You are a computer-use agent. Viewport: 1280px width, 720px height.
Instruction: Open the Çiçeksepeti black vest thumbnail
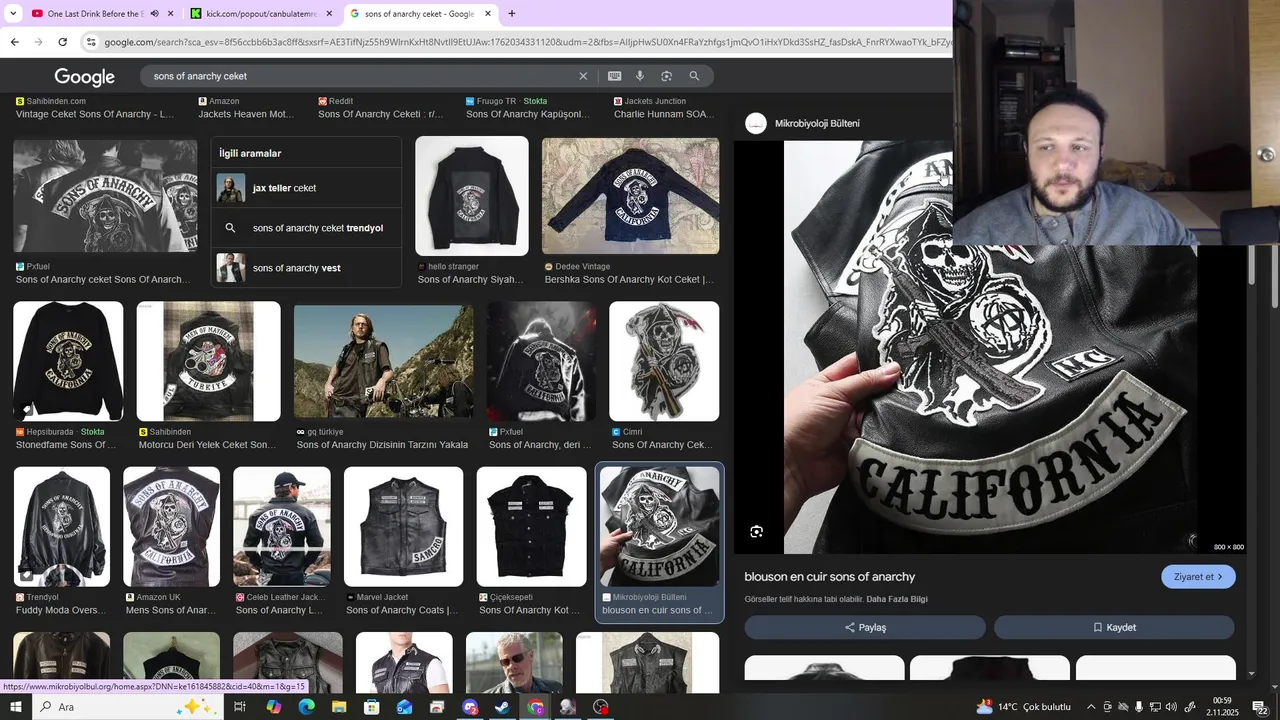pos(531,526)
